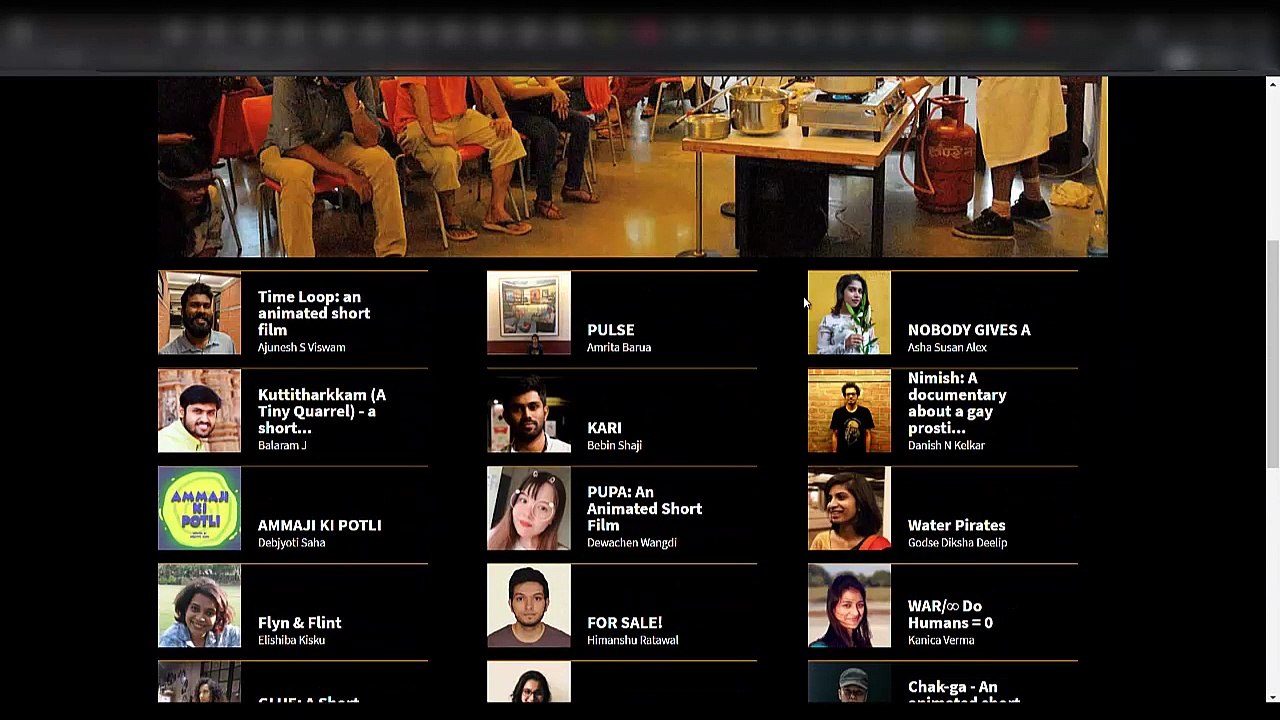Viewport: 1280px width, 720px height.
Task: Select the author name 'Godse Diksha Deelip'
Action: click(x=958, y=543)
